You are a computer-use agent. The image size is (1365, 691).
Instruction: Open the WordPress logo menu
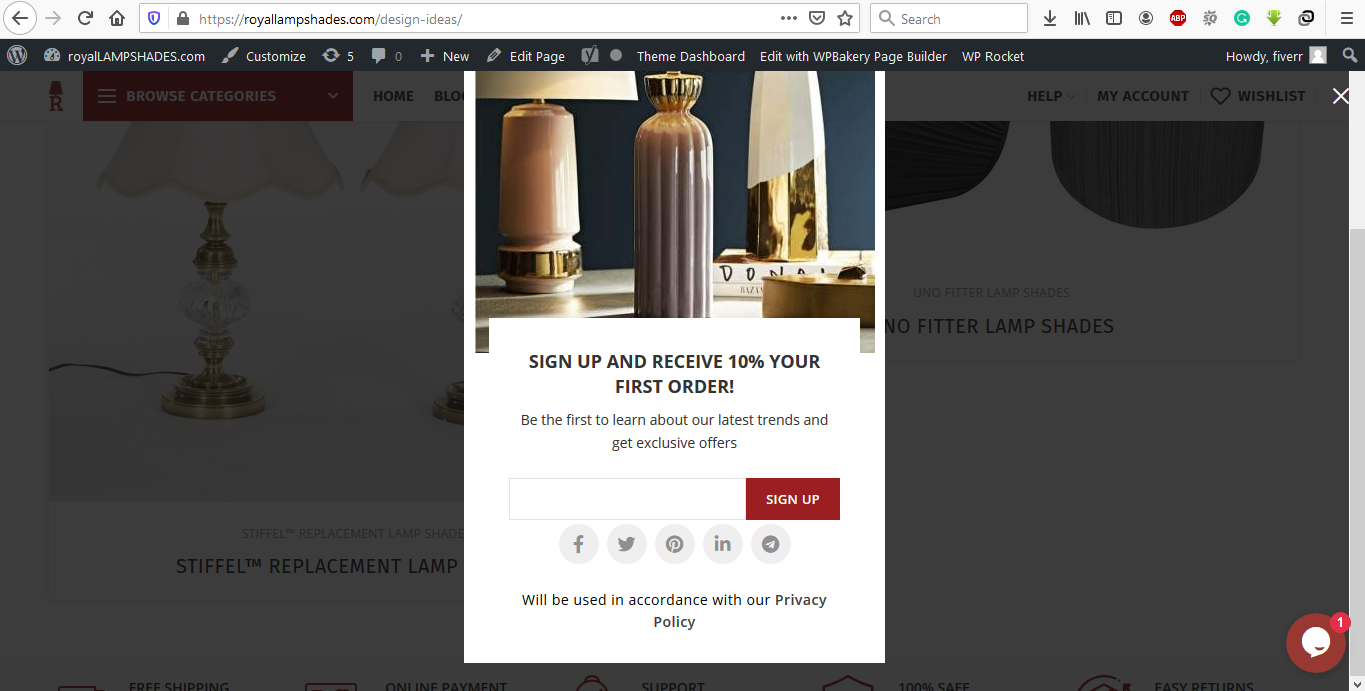[17, 56]
